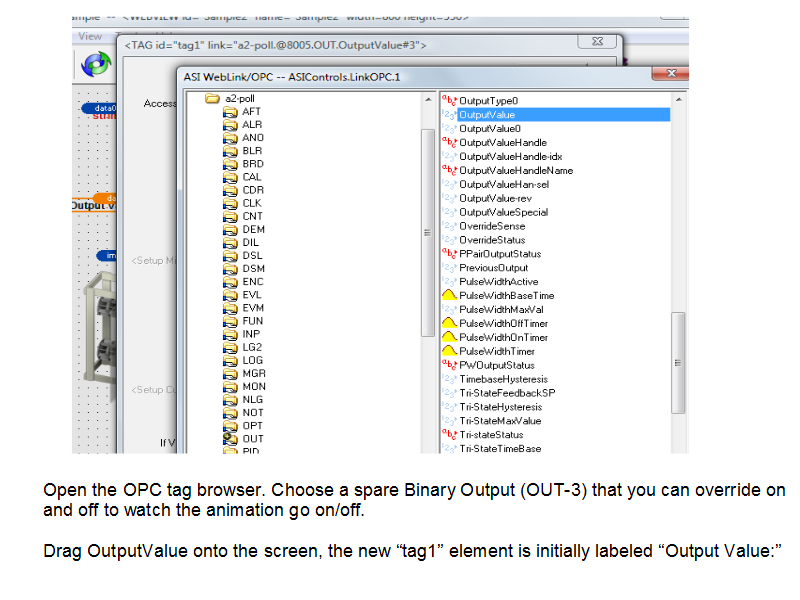Click the CLK folder icon

(x=230, y=204)
